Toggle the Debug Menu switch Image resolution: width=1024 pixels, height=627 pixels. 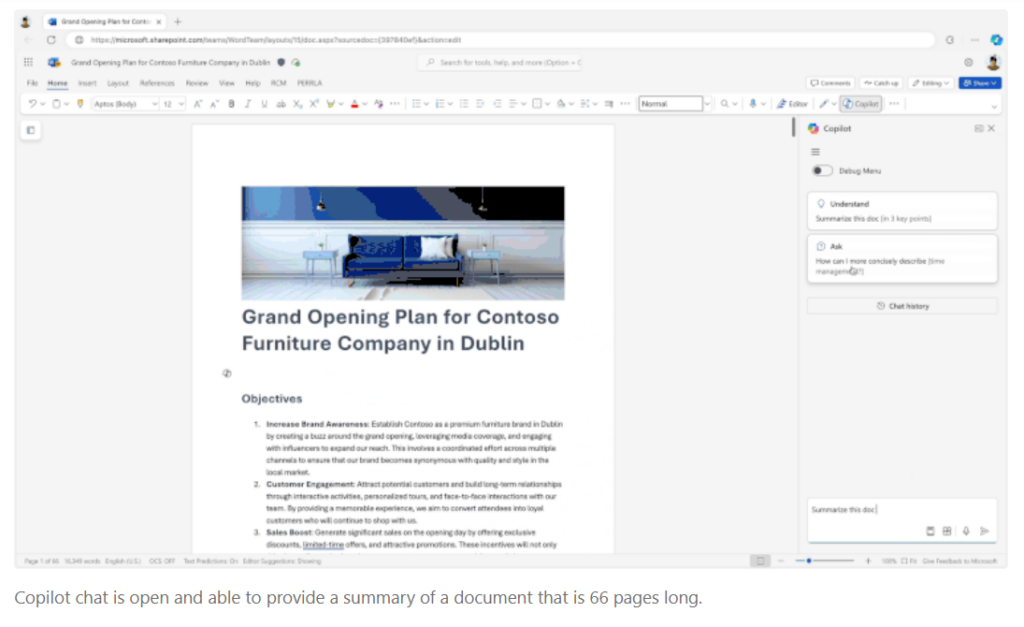pos(822,170)
